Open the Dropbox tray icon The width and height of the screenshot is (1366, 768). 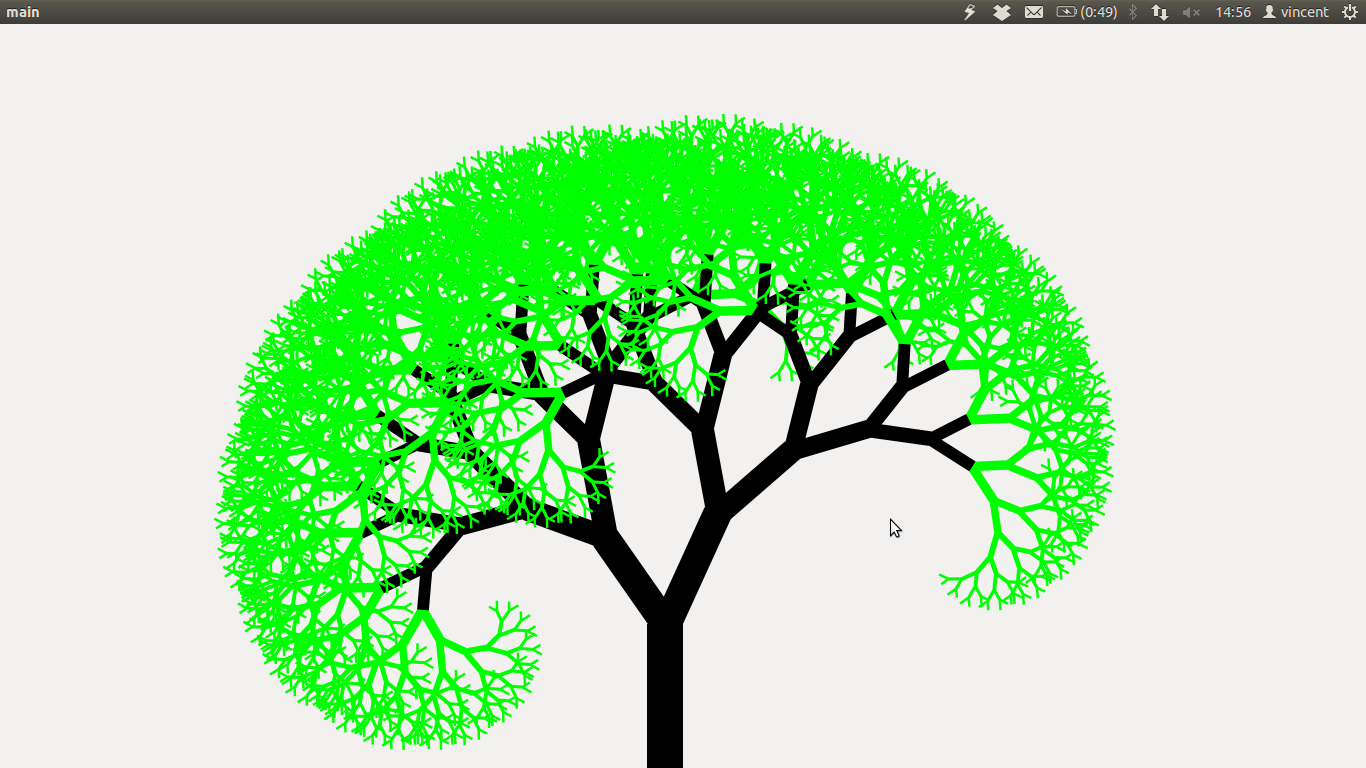[x=1001, y=12]
